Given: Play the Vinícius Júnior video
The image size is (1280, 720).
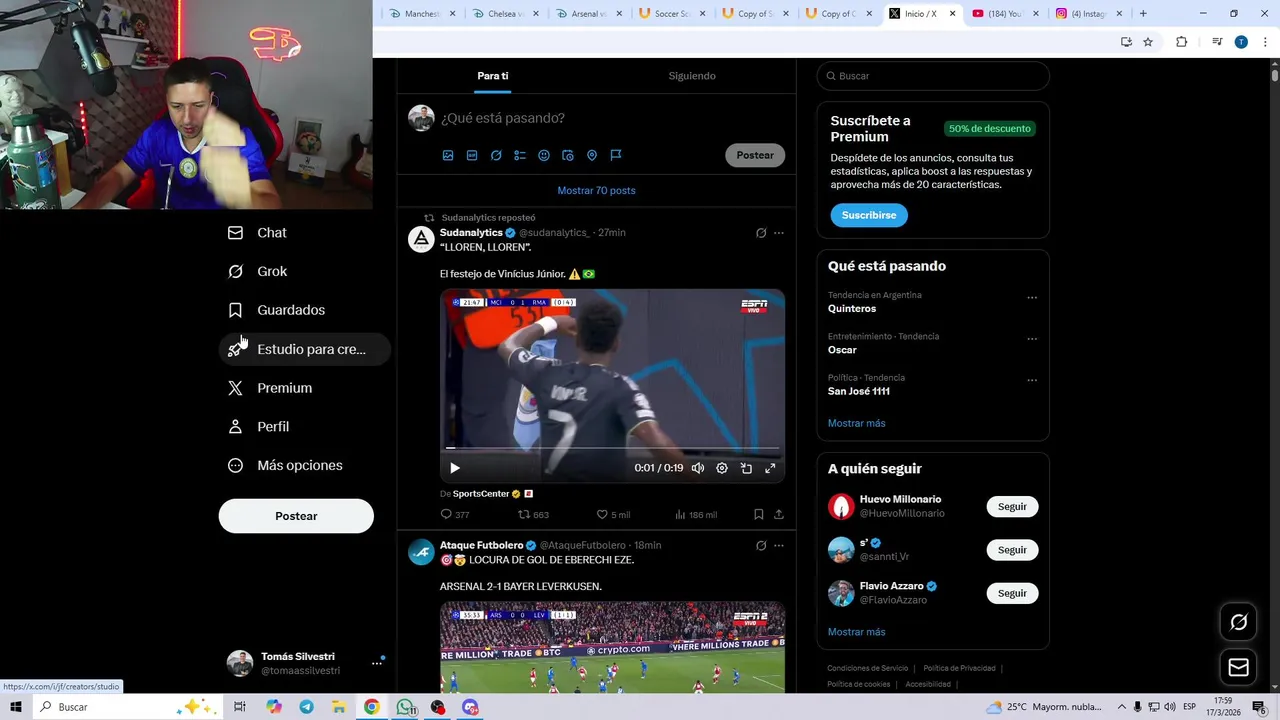Looking at the screenshot, I should tap(455, 468).
